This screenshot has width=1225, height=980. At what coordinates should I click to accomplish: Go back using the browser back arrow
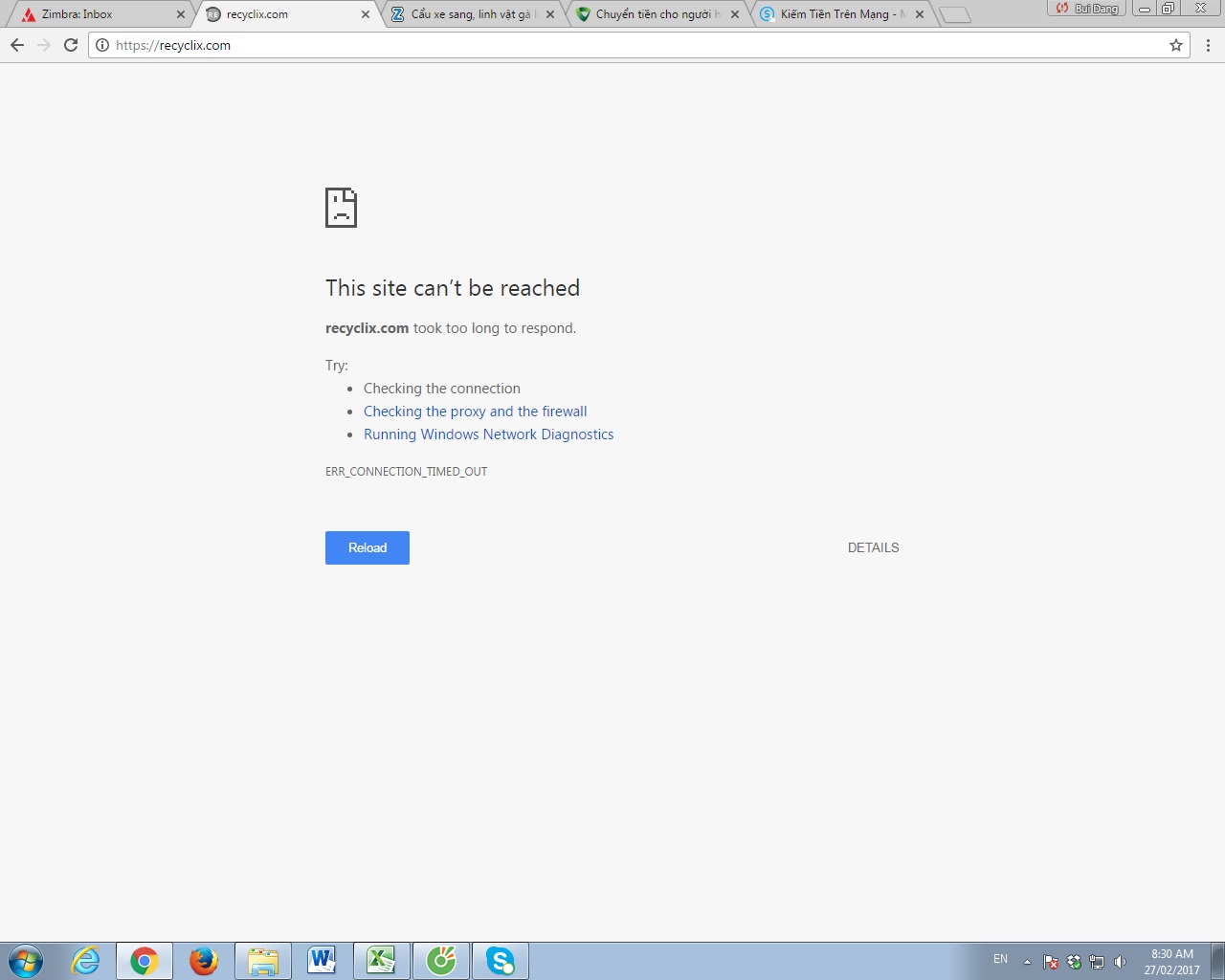pyautogui.click(x=17, y=45)
